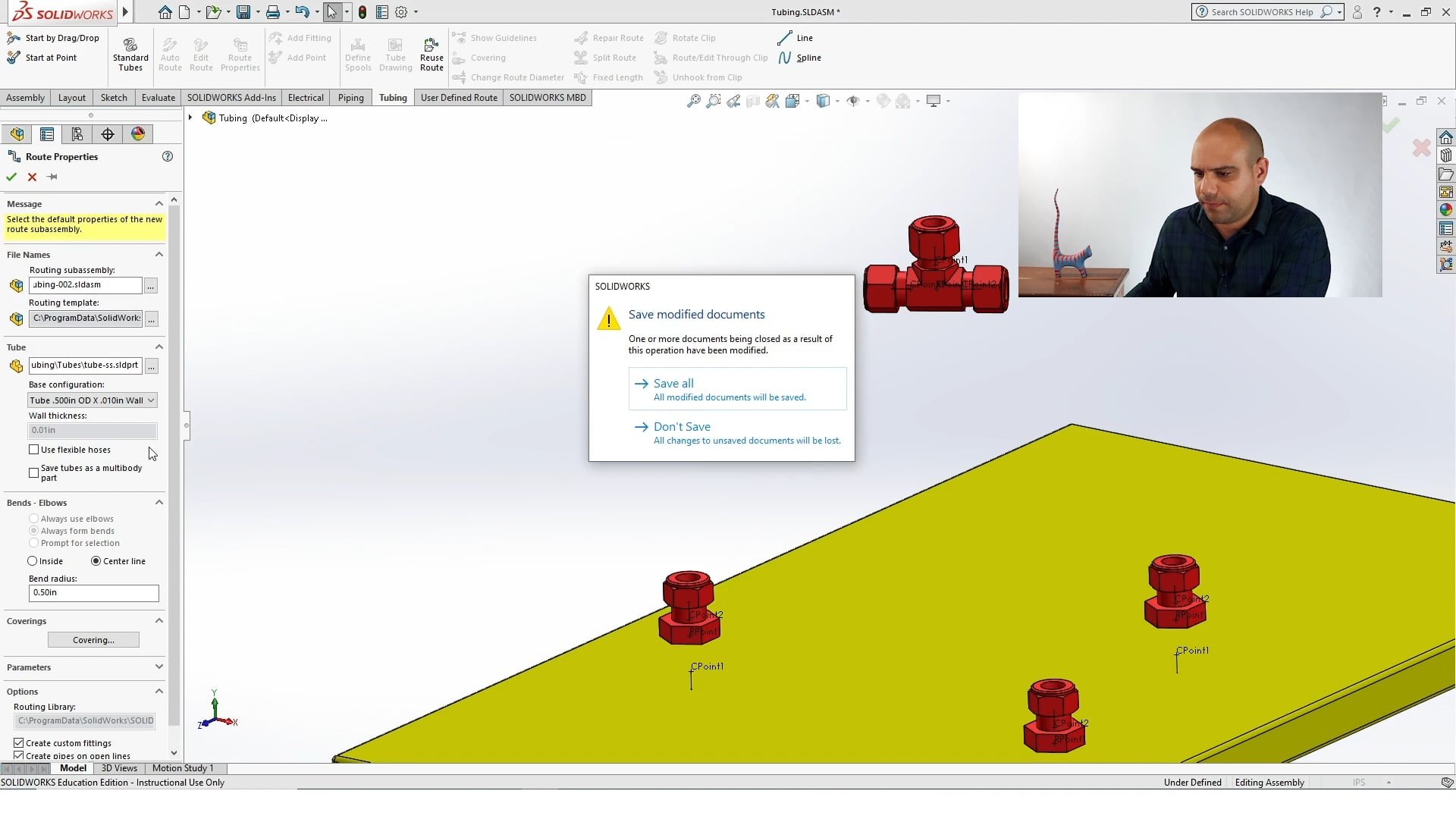Switch to the Electrical ribbon tab
This screenshot has height=819, width=1456.
[305, 97]
